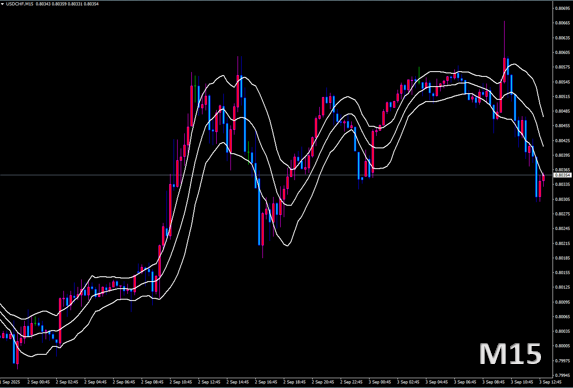Click the 2 Sep 10:45 time axis label
This screenshot has height=388, width=573.
(x=181, y=382)
